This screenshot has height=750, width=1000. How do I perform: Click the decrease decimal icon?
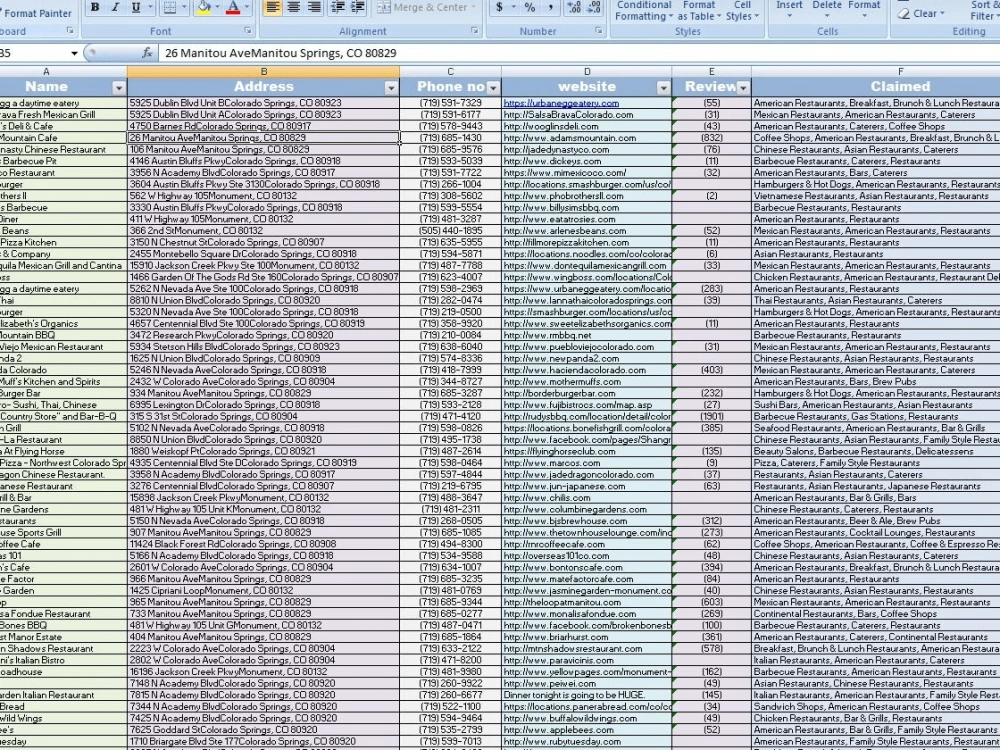pos(594,8)
